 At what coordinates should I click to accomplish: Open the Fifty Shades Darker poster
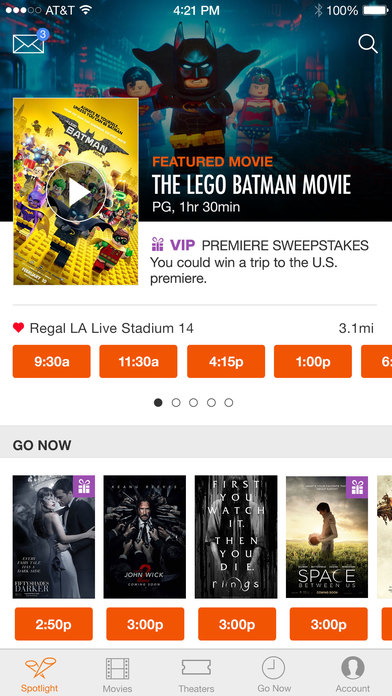(54, 537)
